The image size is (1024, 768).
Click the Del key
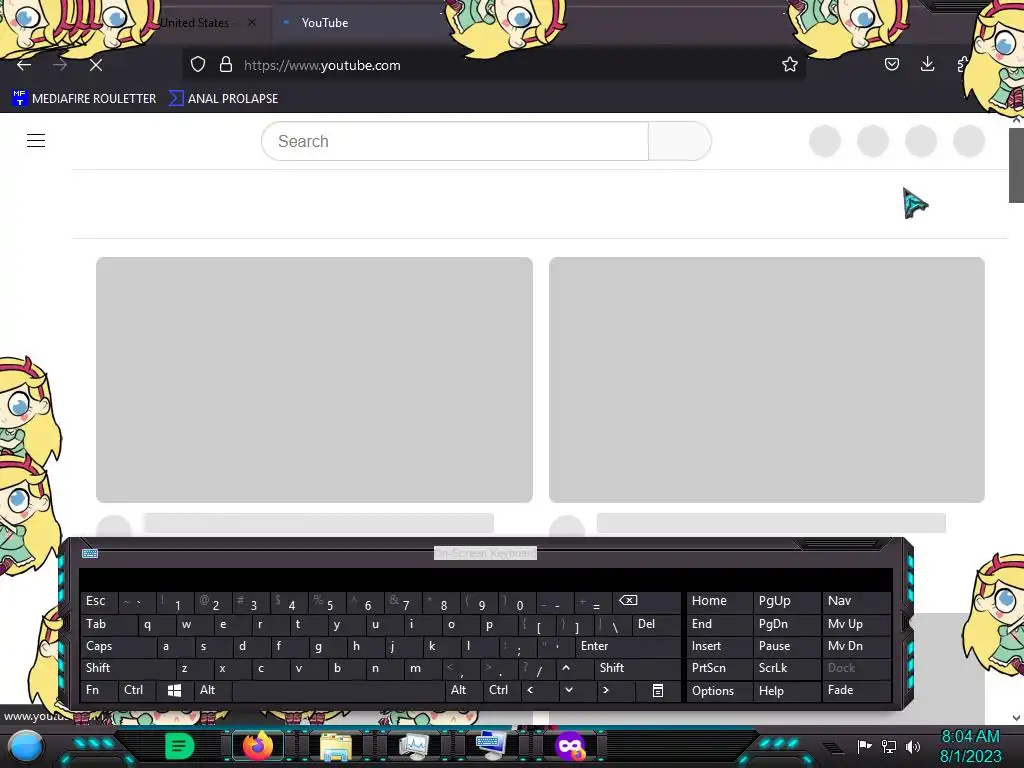[656, 624]
